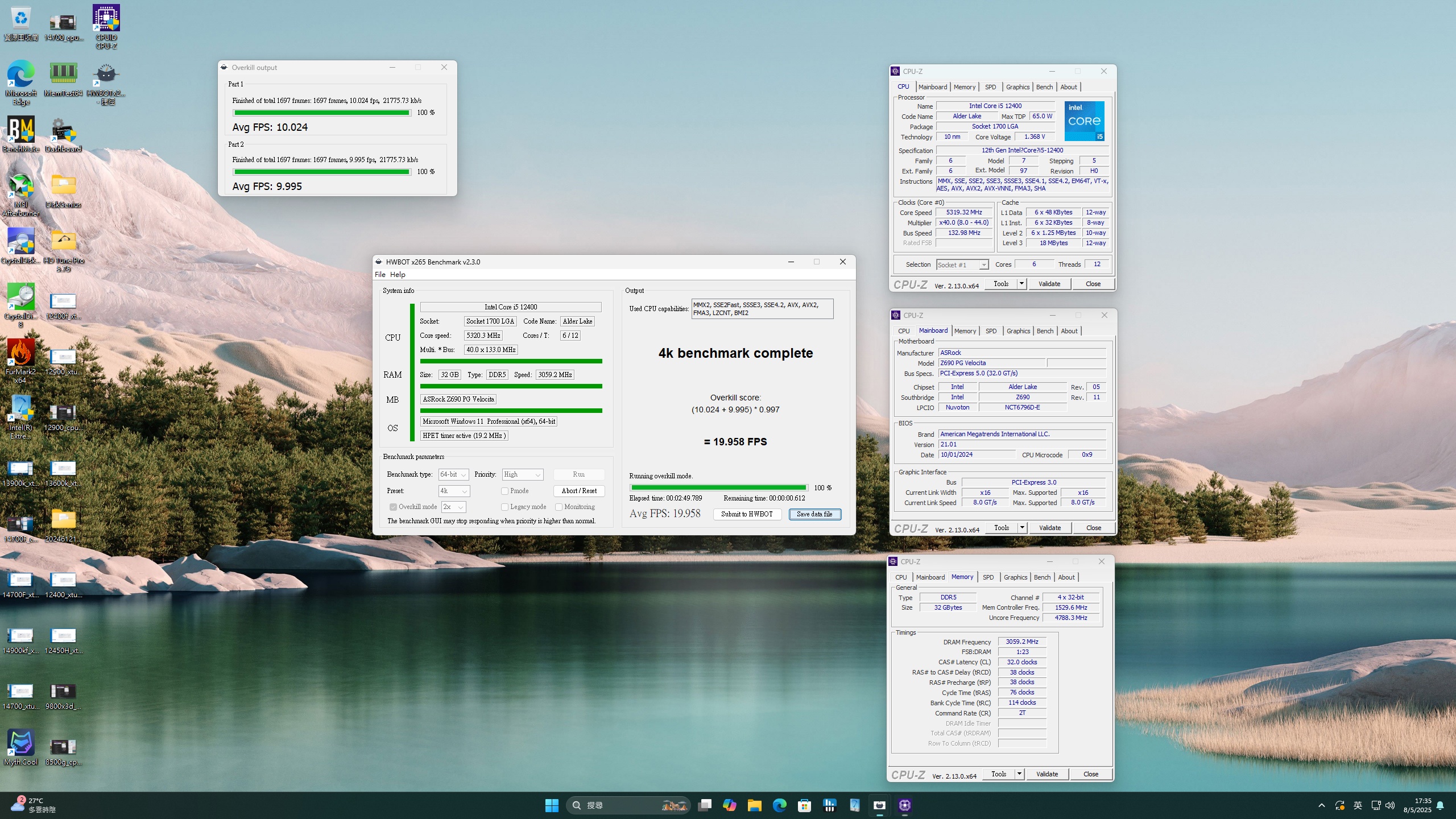Select the 13600k_xtu desktop file
1456x819 pixels.
click(63, 473)
